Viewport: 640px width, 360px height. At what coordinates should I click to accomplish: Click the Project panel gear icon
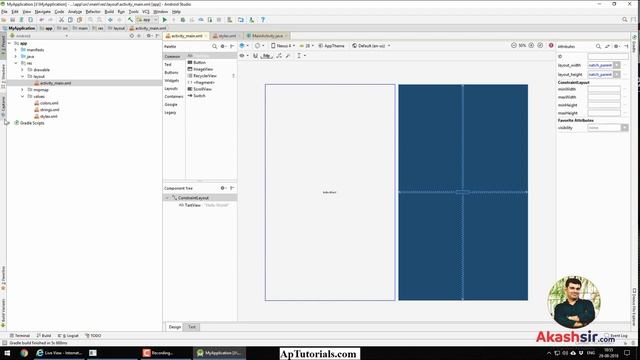(149, 36)
